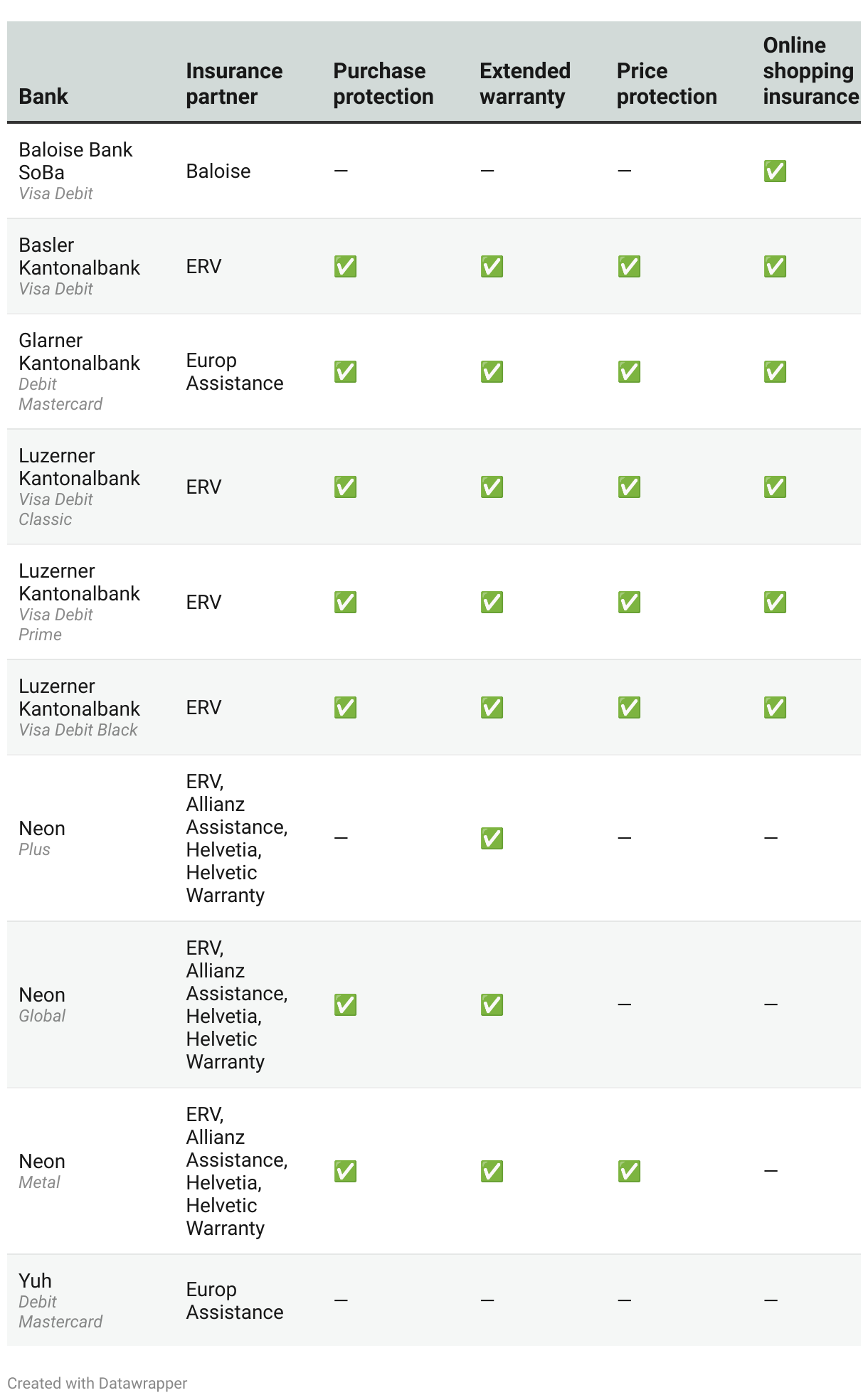868x1400 pixels.
Task: Click the Yuh bank name
Action: click(x=35, y=1280)
